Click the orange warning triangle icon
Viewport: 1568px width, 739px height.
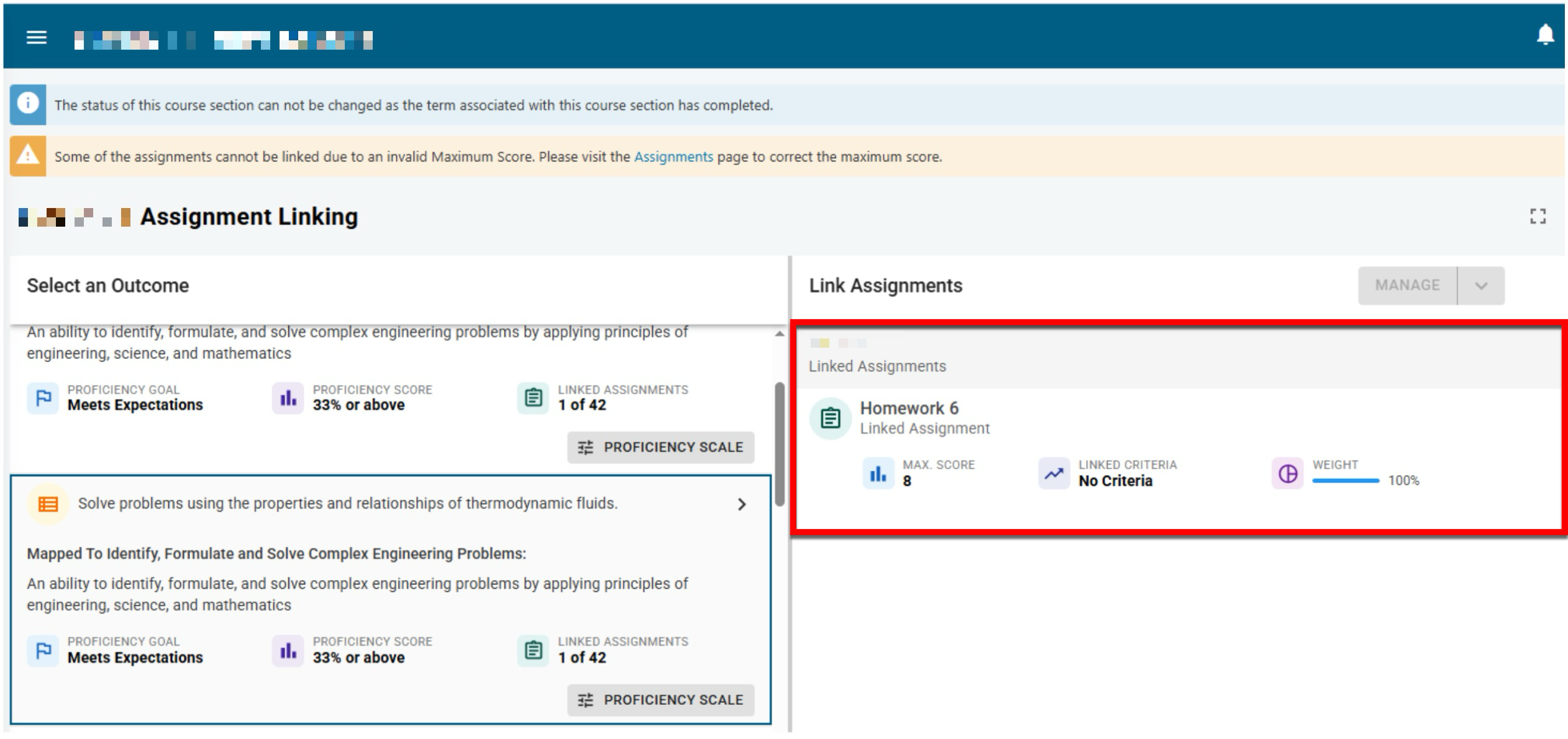click(28, 156)
